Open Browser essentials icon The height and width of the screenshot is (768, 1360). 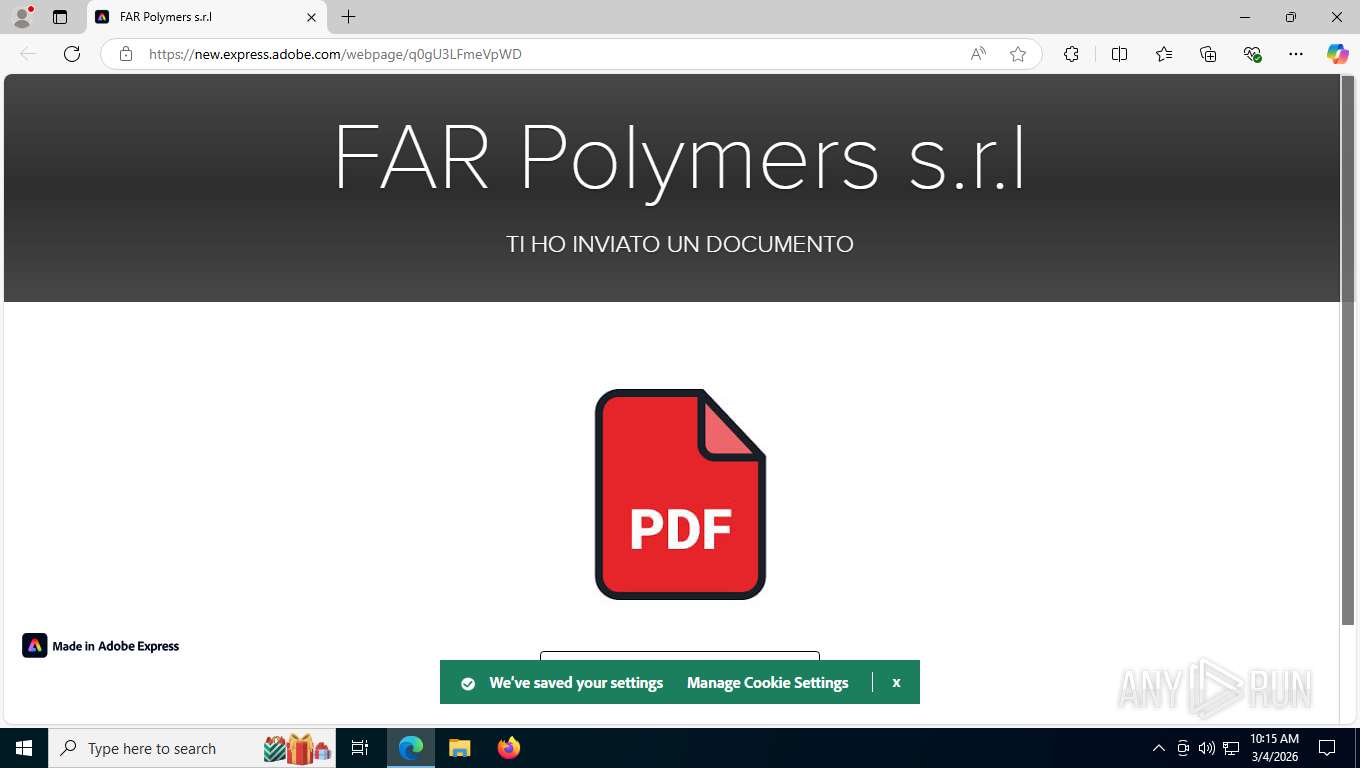click(x=1252, y=54)
